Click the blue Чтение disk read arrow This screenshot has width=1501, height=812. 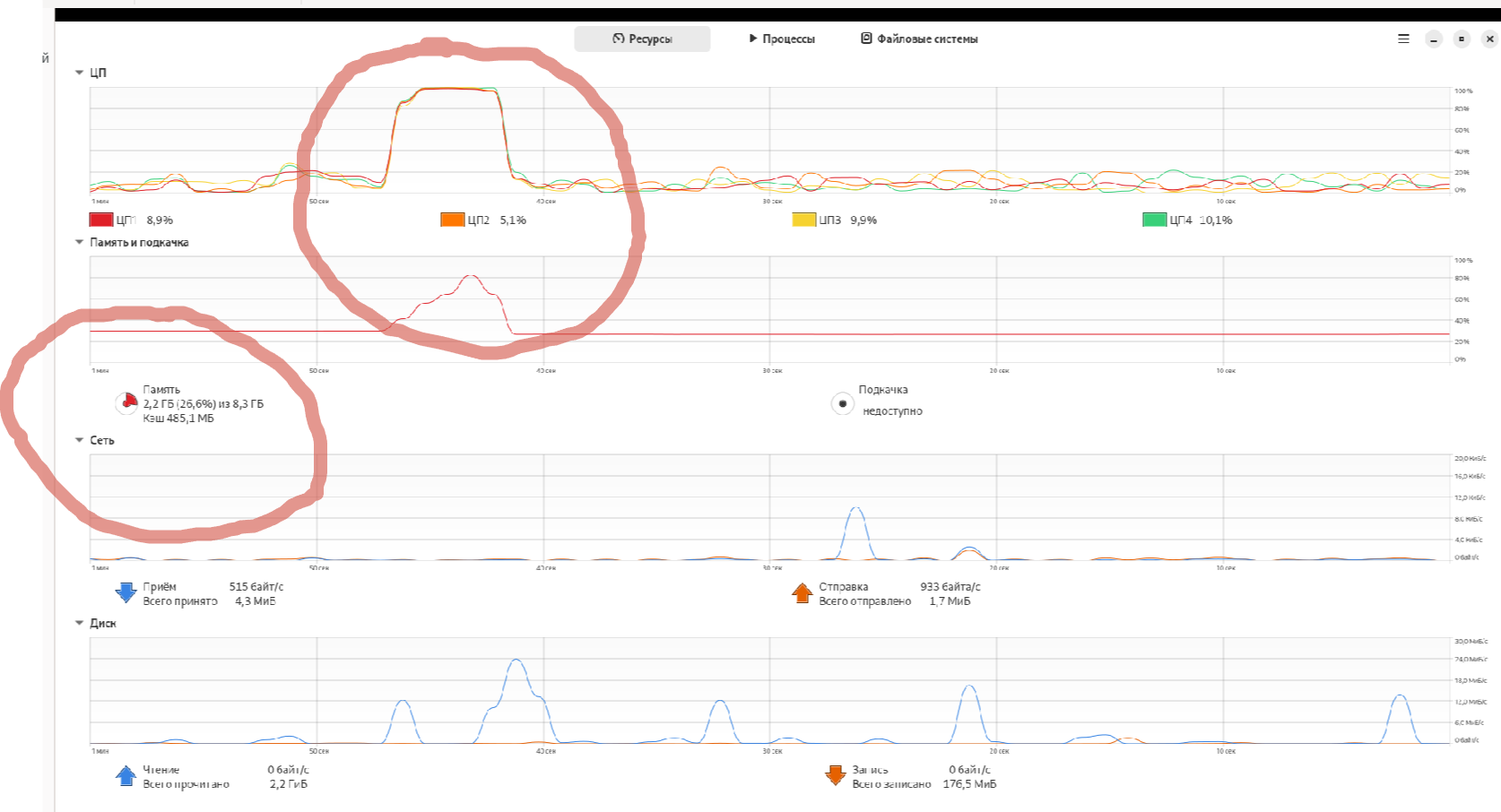click(x=126, y=775)
